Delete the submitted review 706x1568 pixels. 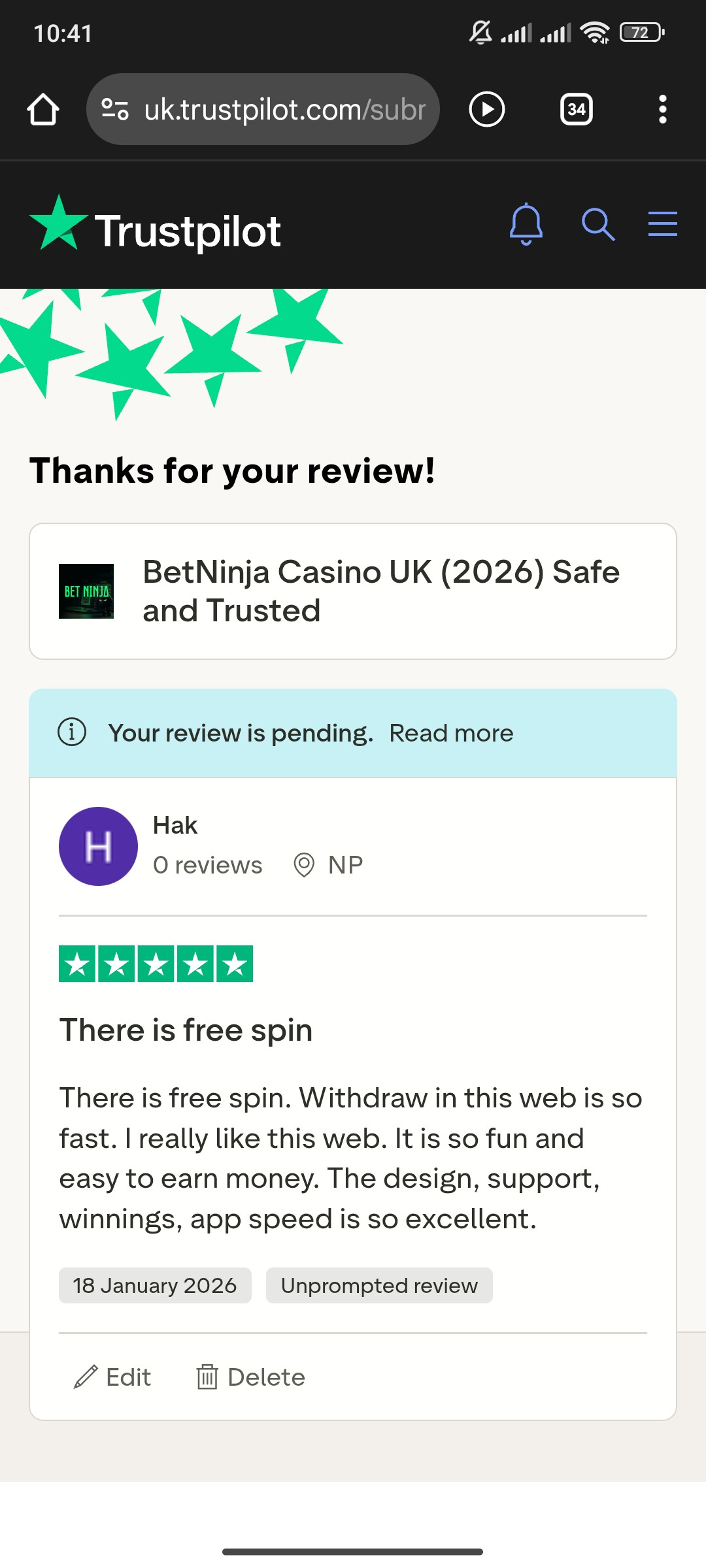(x=251, y=1377)
